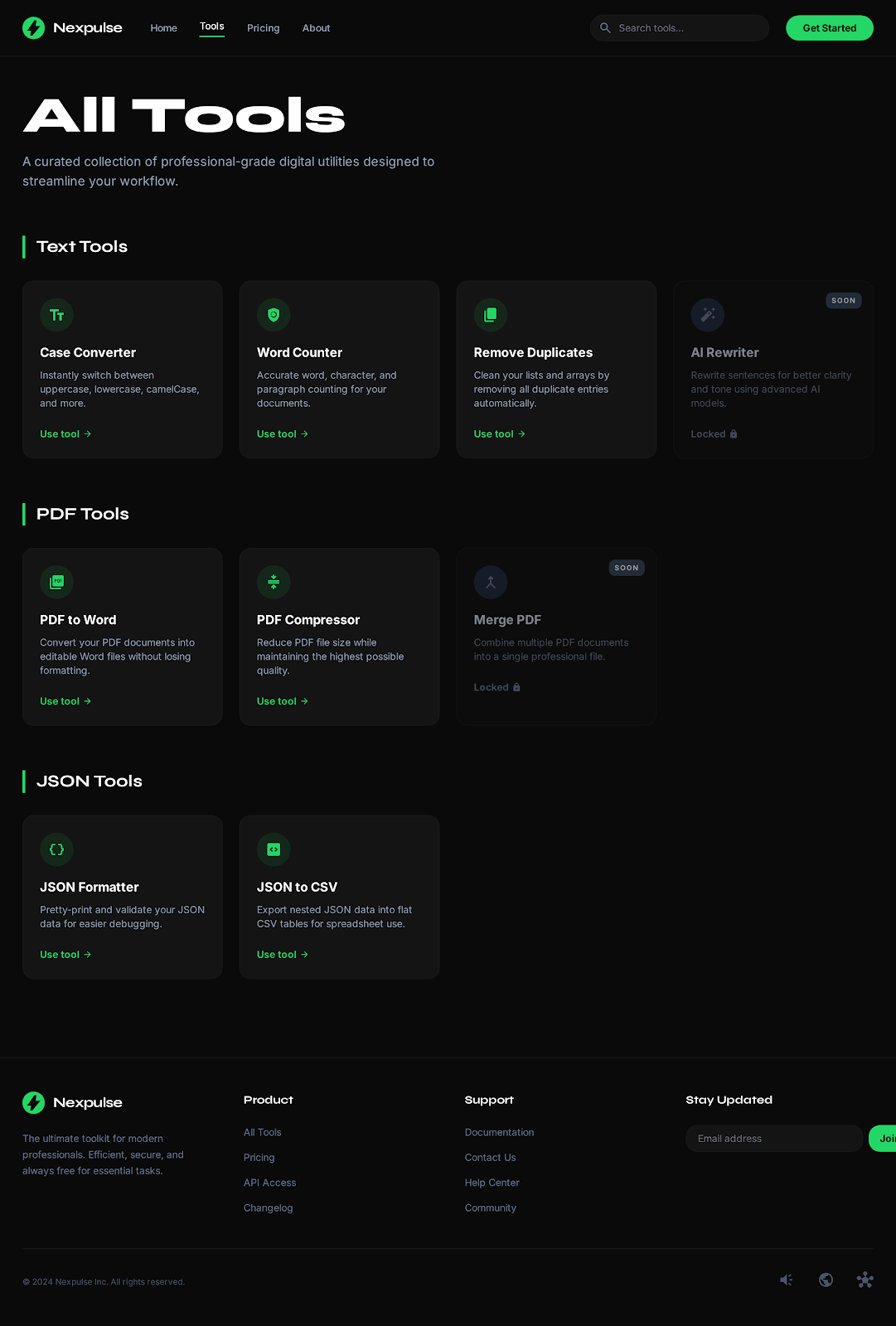
Task: Click the footer Nexpulse lightning logo
Action: [x=33, y=1102]
